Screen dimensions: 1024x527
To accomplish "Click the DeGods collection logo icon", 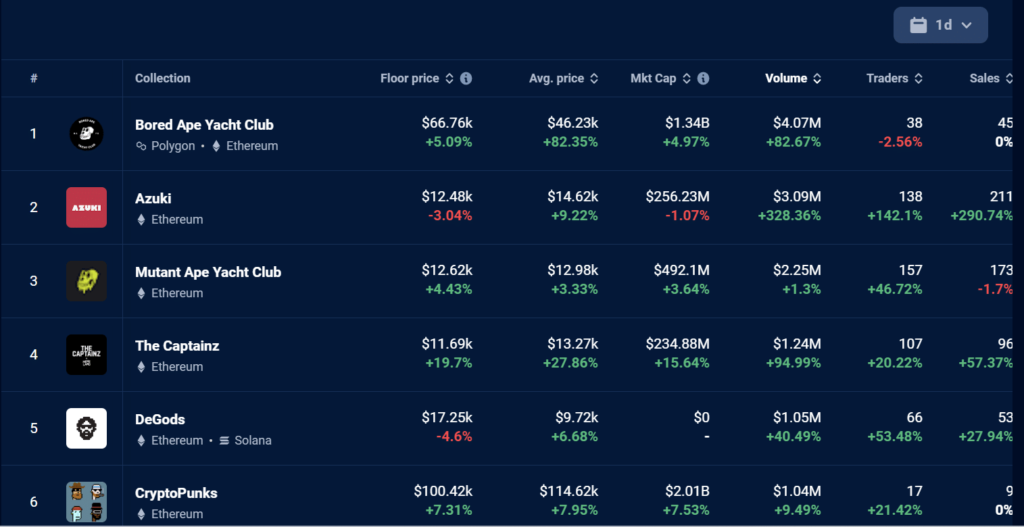I will tap(86, 428).
